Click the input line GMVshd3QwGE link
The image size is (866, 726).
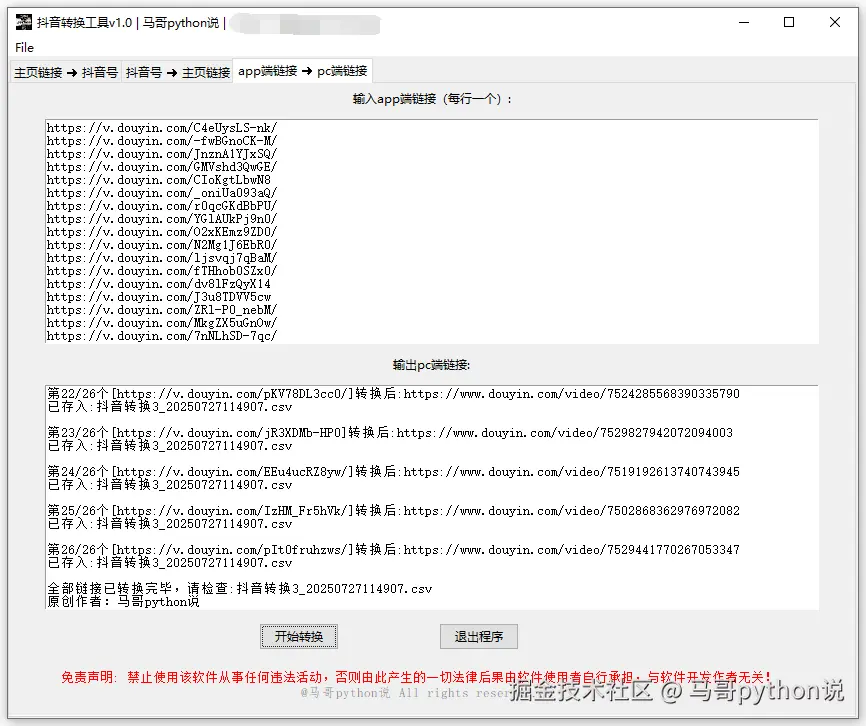click(162, 167)
